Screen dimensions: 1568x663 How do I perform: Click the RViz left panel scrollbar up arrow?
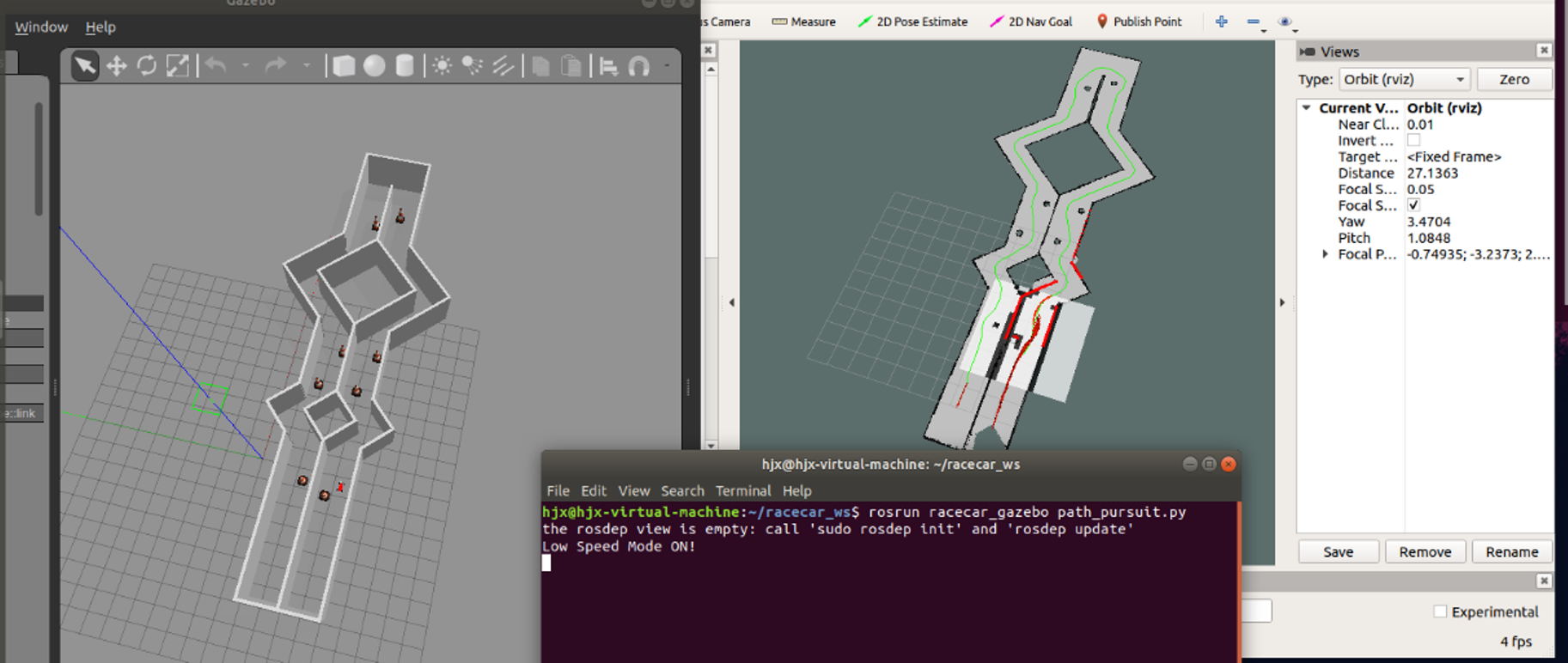click(711, 70)
